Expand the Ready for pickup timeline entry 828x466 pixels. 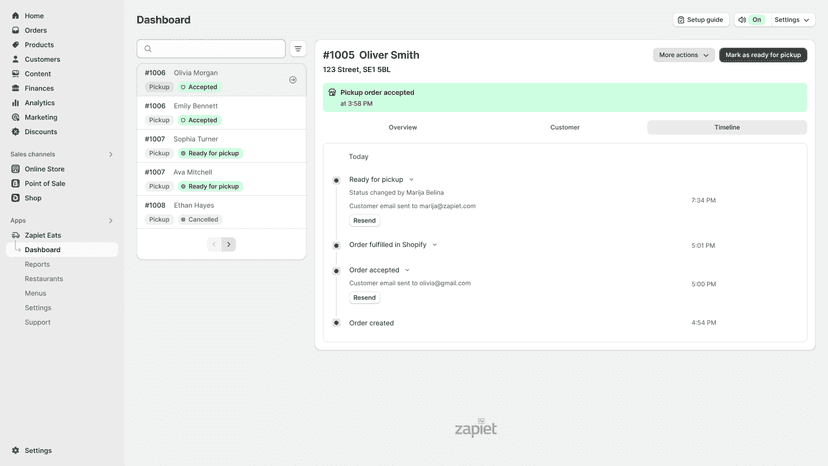coord(411,180)
